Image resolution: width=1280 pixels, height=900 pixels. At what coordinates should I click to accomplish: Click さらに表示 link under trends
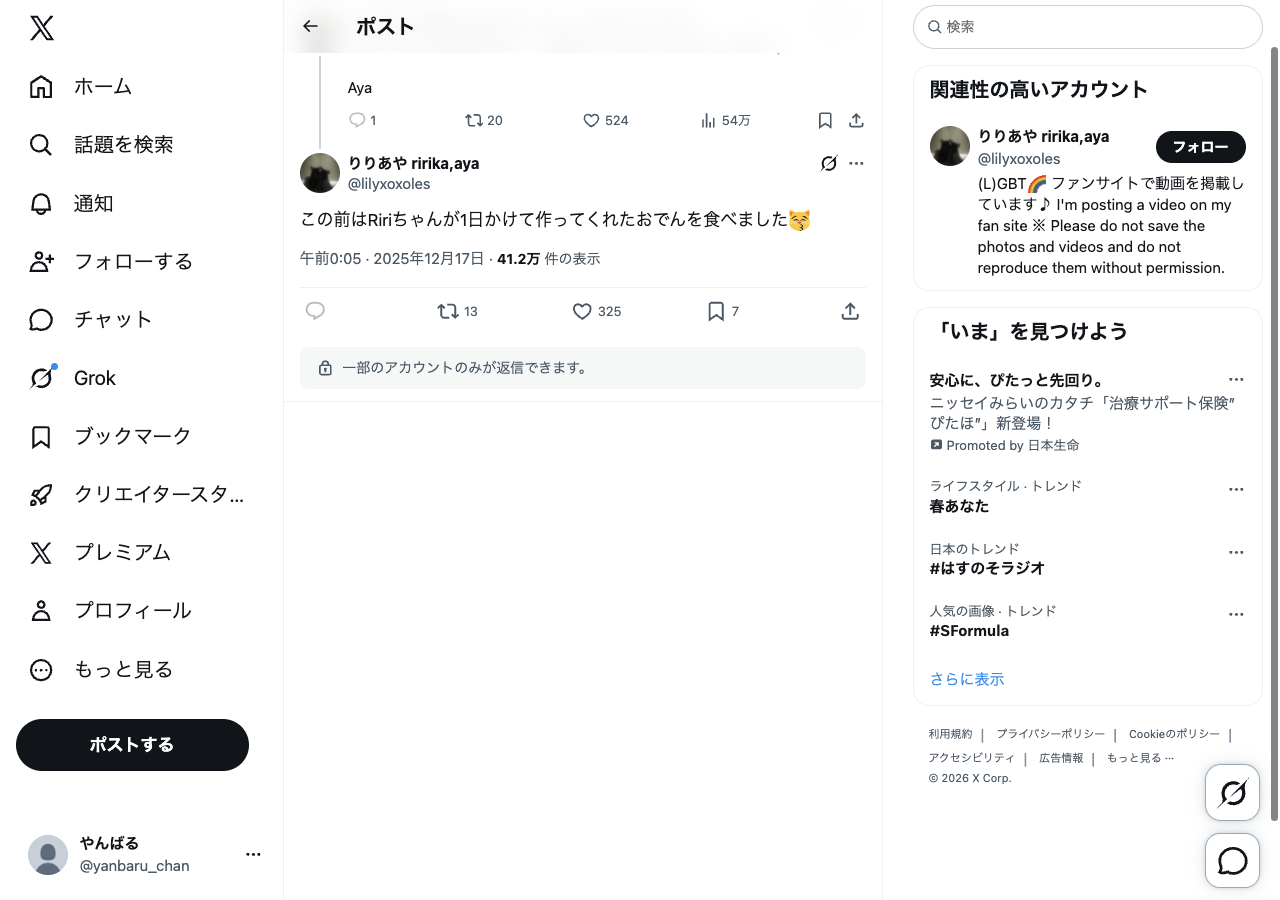click(x=967, y=680)
